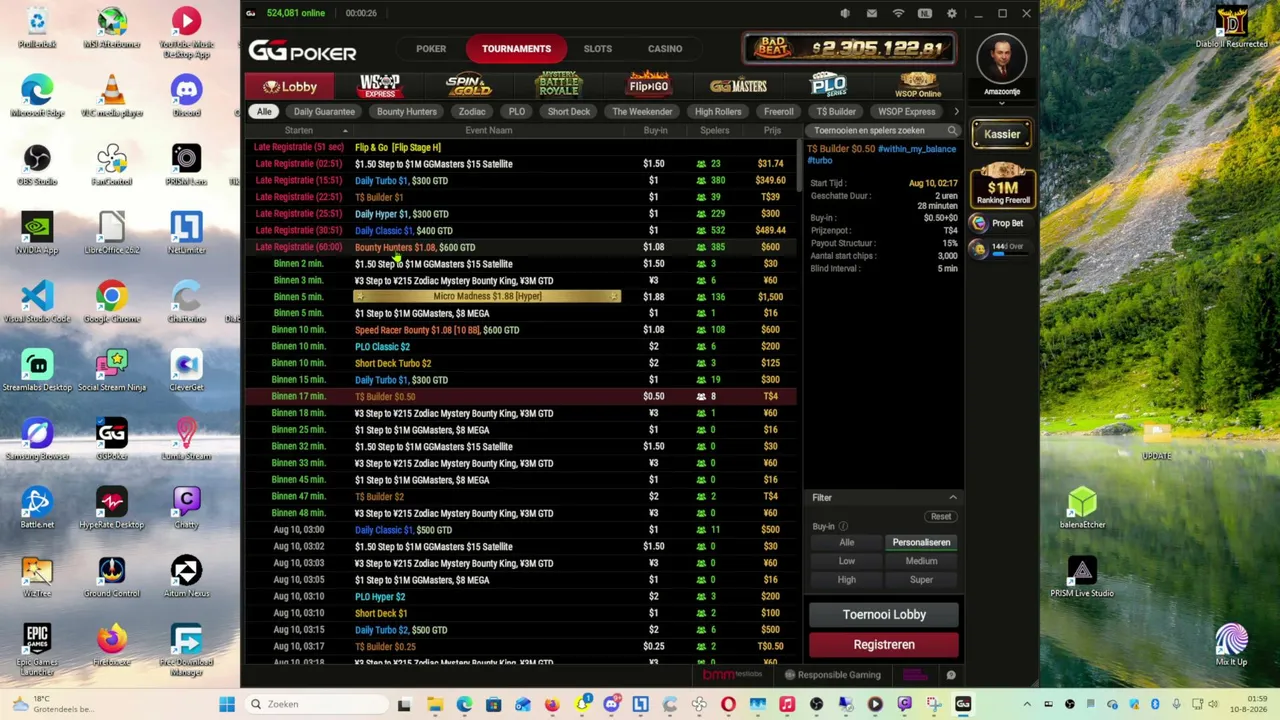Switch to the TOURNAMENTS main tab
The height and width of the screenshot is (720, 1280).
(x=516, y=48)
